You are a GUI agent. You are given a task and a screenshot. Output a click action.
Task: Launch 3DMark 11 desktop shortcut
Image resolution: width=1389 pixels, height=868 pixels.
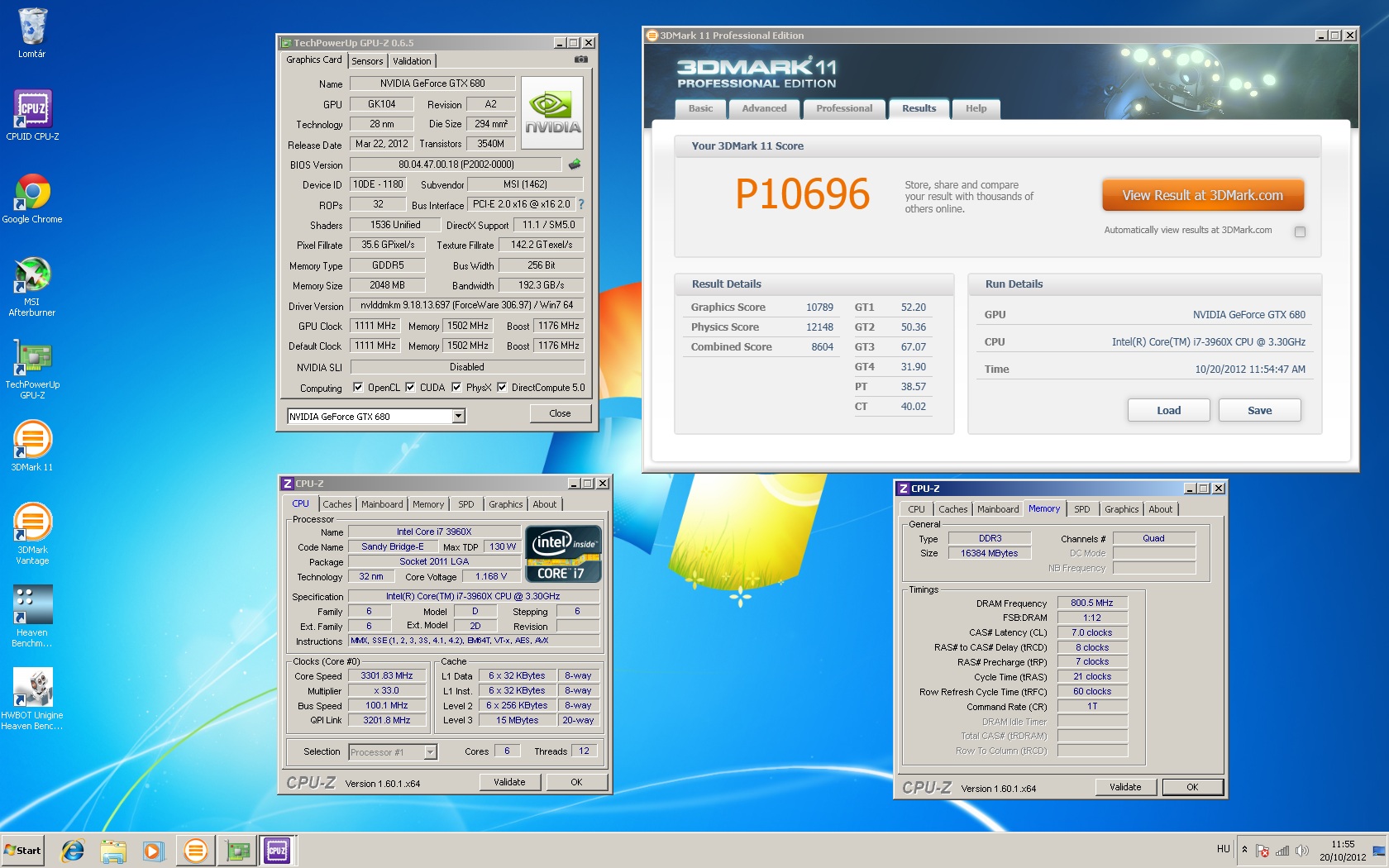click(32, 446)
